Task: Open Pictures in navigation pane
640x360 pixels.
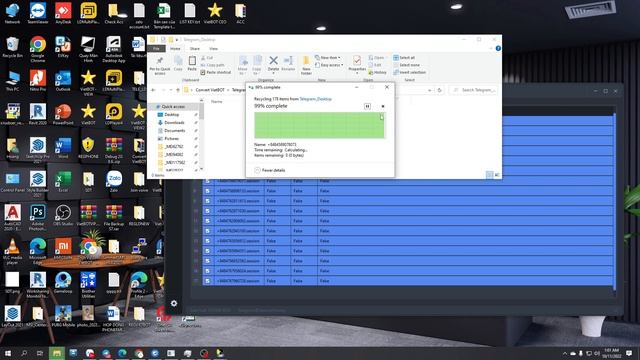Action: click(171, 139)
